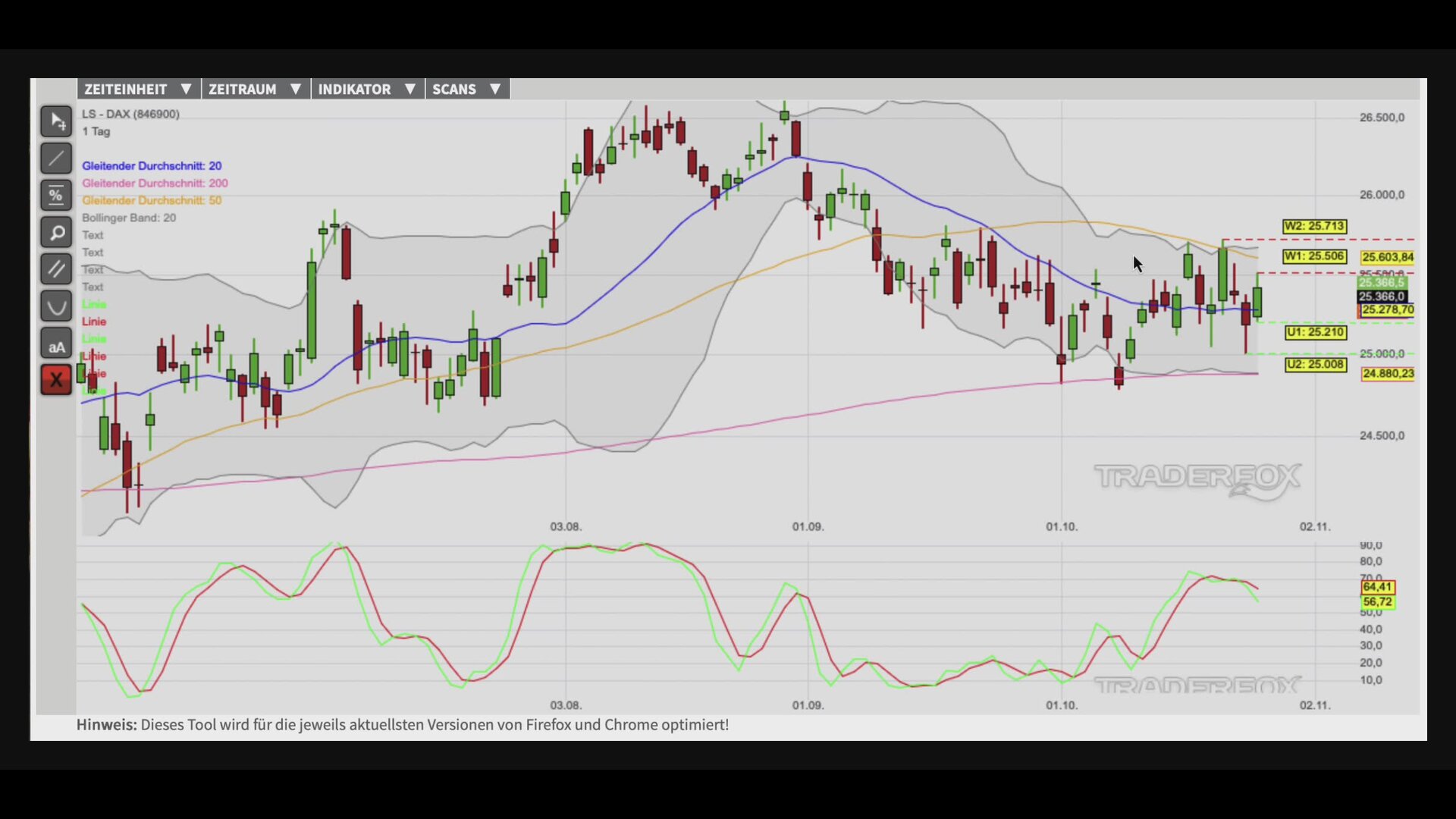This screenshot has width=1456, height=819.
Task: Click the 24.880,23 price tag
Action: tap(1388, 374)
